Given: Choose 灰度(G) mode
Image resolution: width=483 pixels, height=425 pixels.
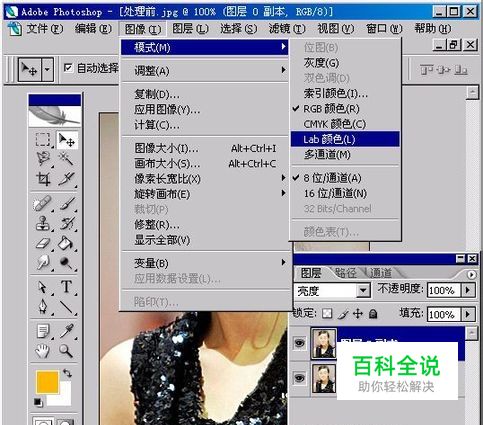Looking at the screenshot, I should (345, 62).
